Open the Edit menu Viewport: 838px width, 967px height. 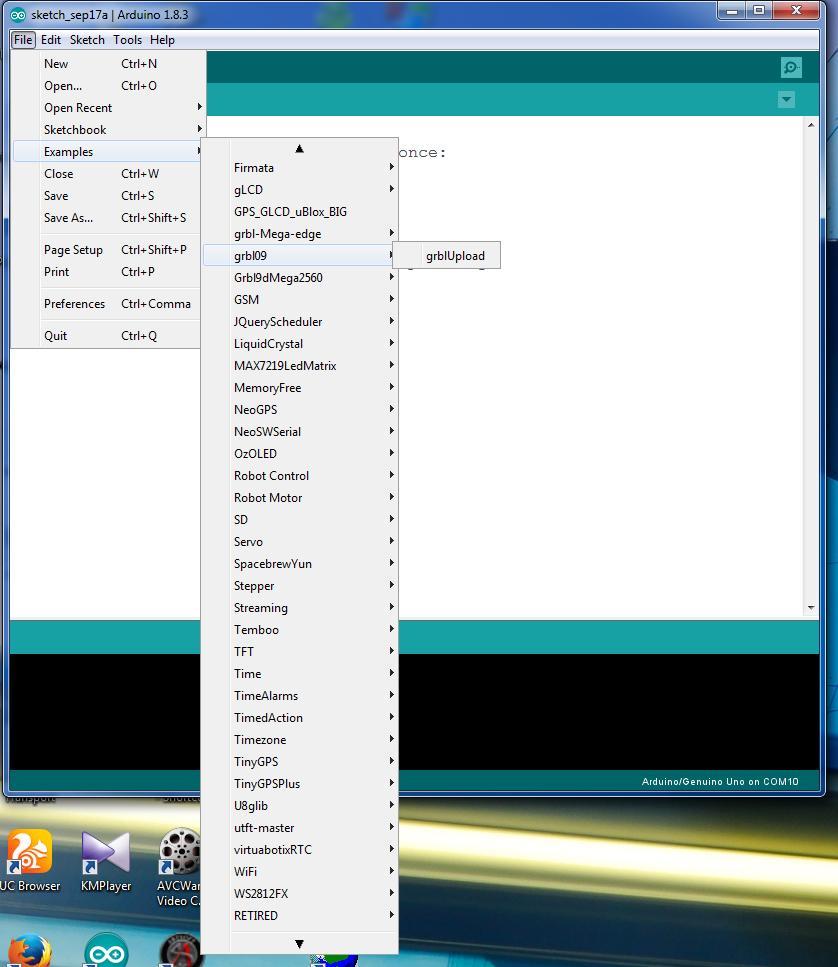point(51,40)
